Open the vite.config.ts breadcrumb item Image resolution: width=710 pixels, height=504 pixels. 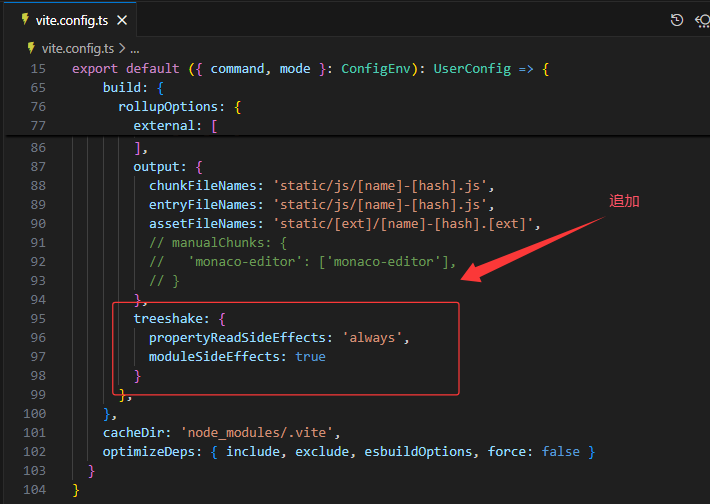[x=75, y=47]
